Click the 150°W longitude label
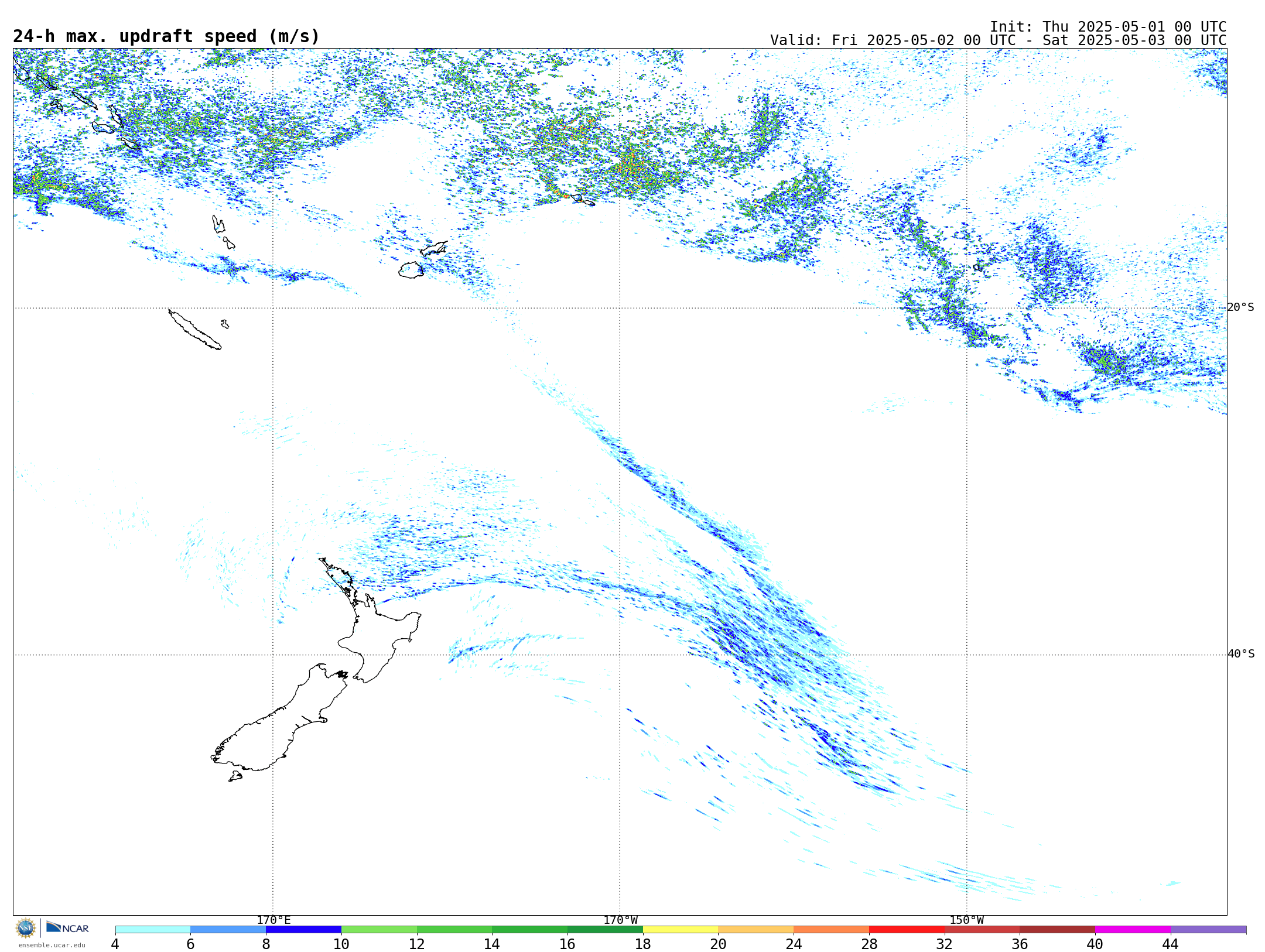 coord(967,920)
